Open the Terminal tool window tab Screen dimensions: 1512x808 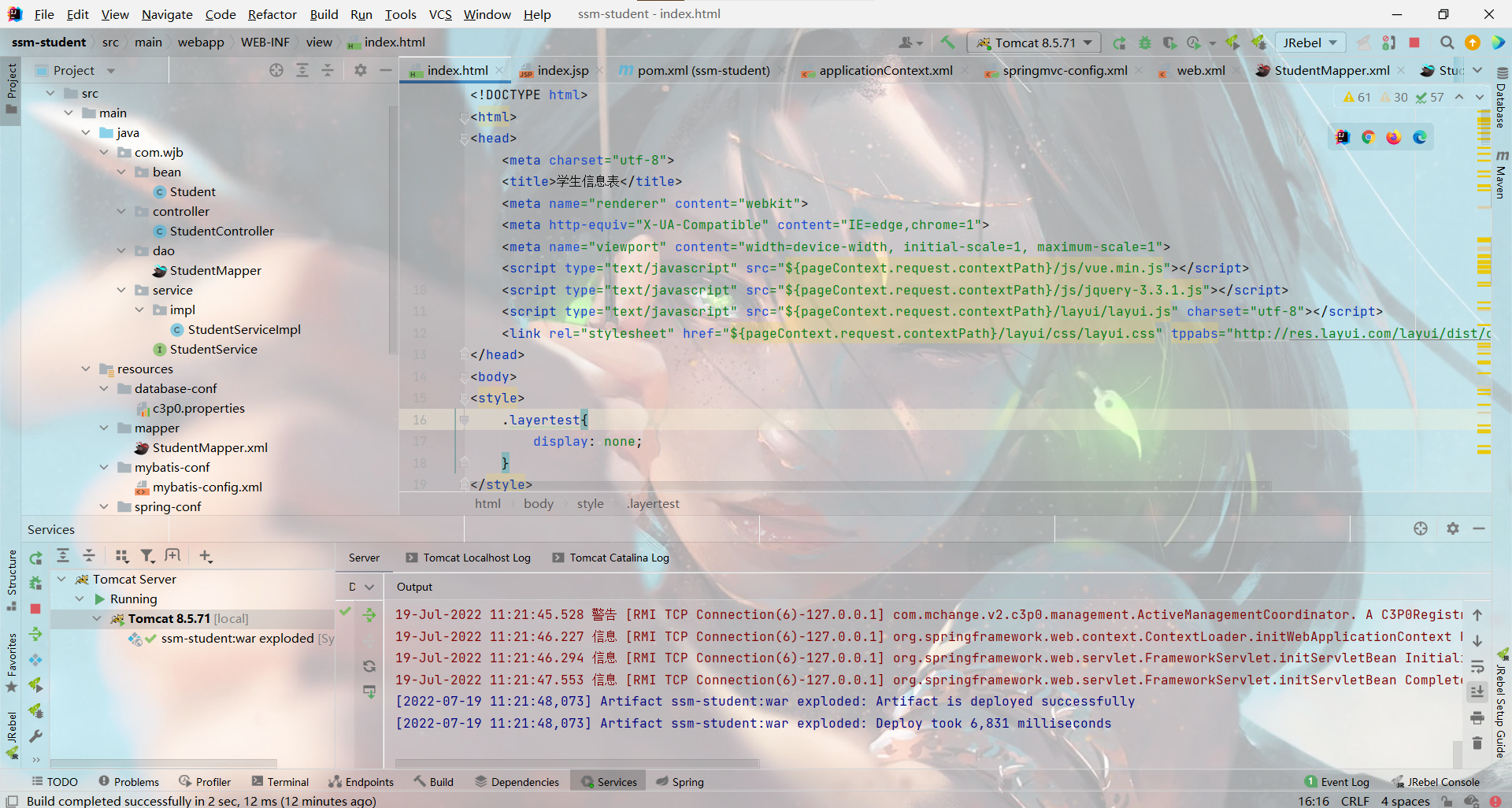pos(280,782)
